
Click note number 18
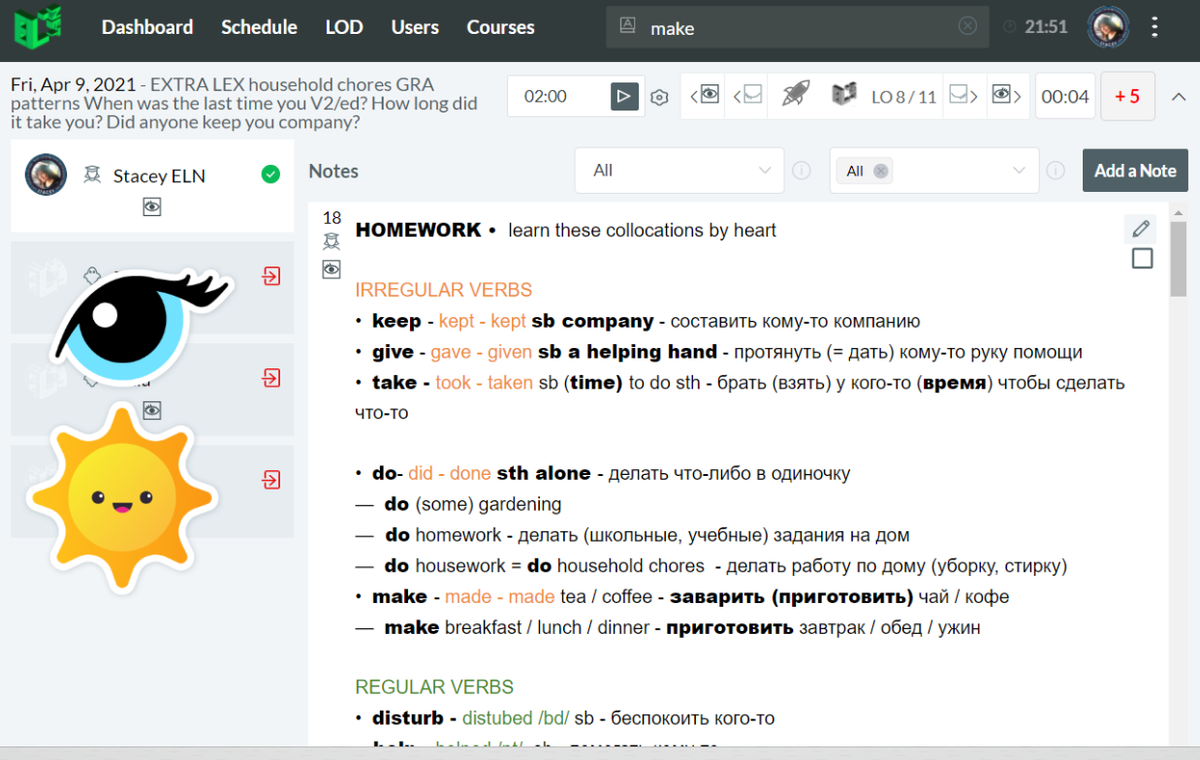332,218
